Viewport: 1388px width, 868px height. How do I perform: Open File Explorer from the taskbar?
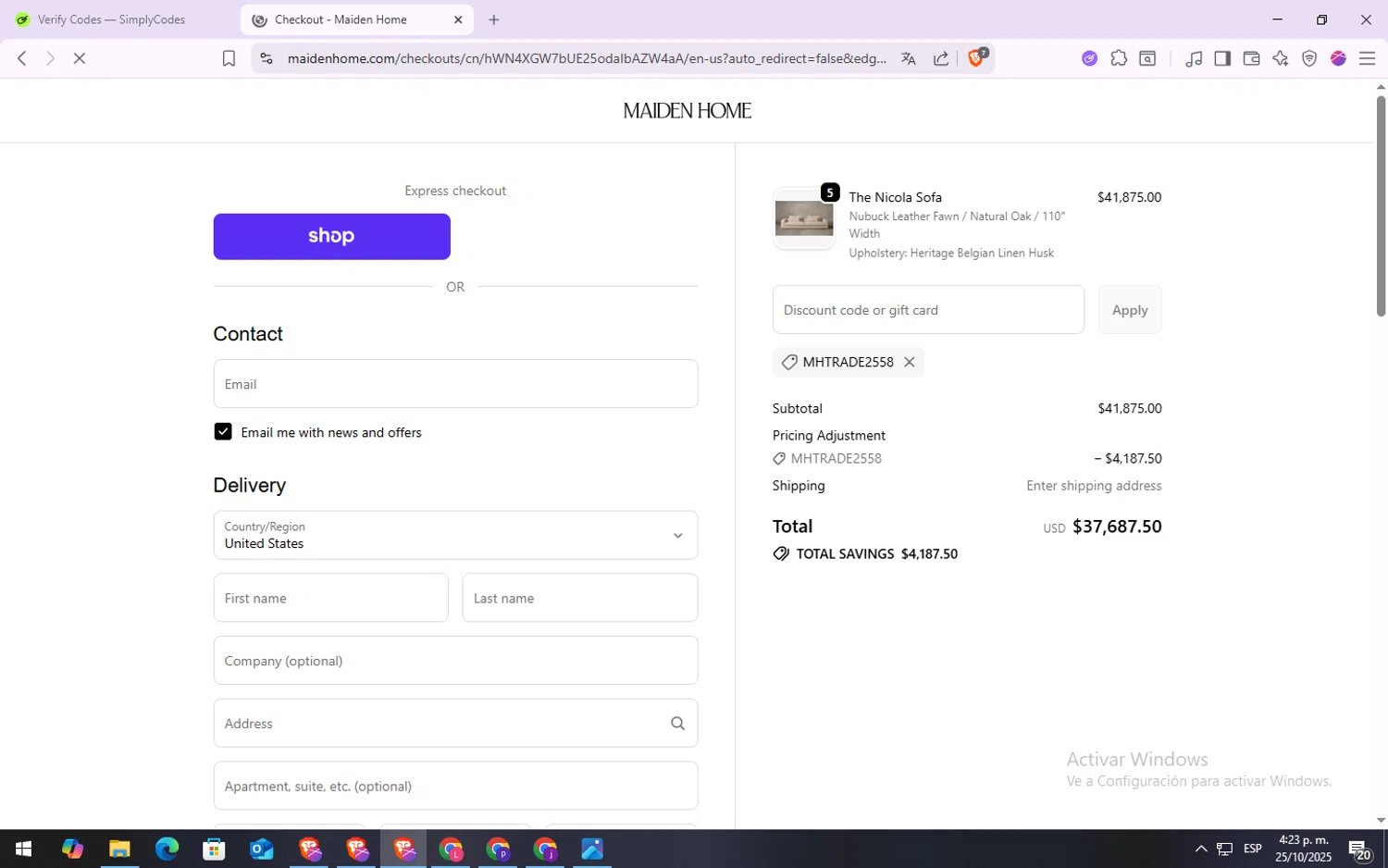119,849
